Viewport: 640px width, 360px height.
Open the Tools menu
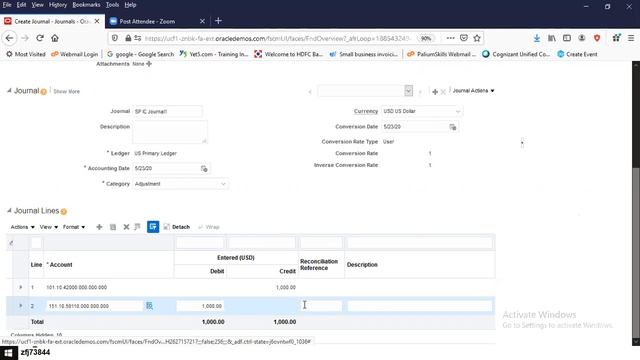pos(112,5)
